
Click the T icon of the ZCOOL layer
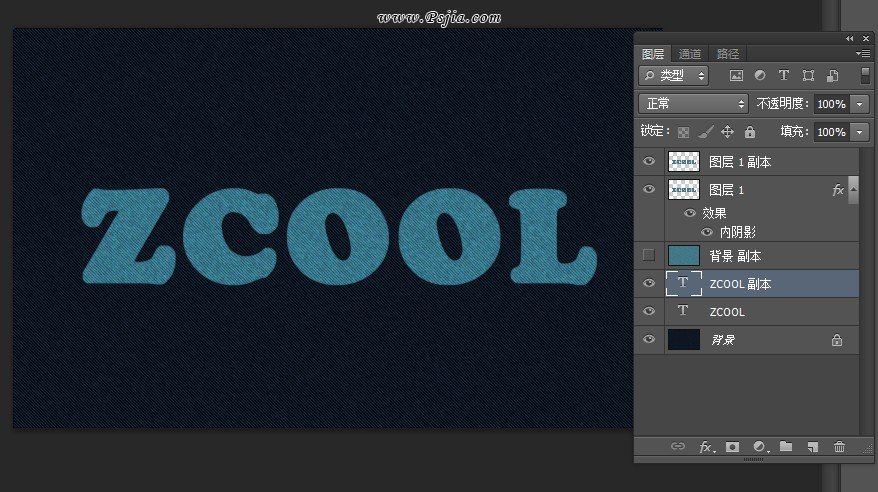(x=683, y=311)
